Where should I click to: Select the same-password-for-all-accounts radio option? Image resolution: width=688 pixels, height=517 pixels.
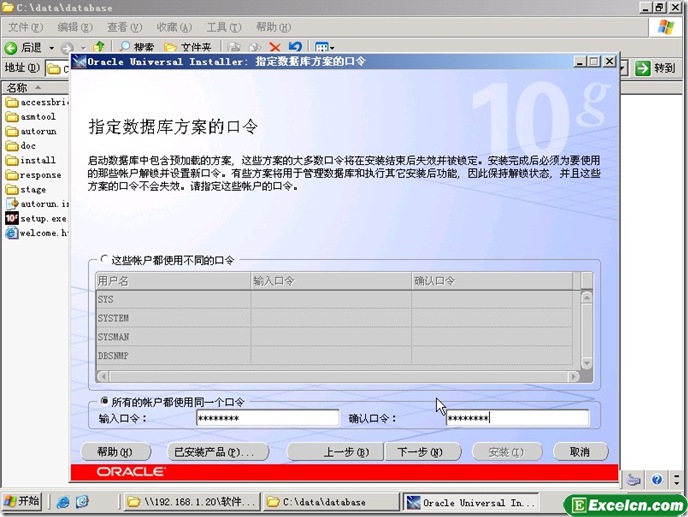tap(104, 401)
